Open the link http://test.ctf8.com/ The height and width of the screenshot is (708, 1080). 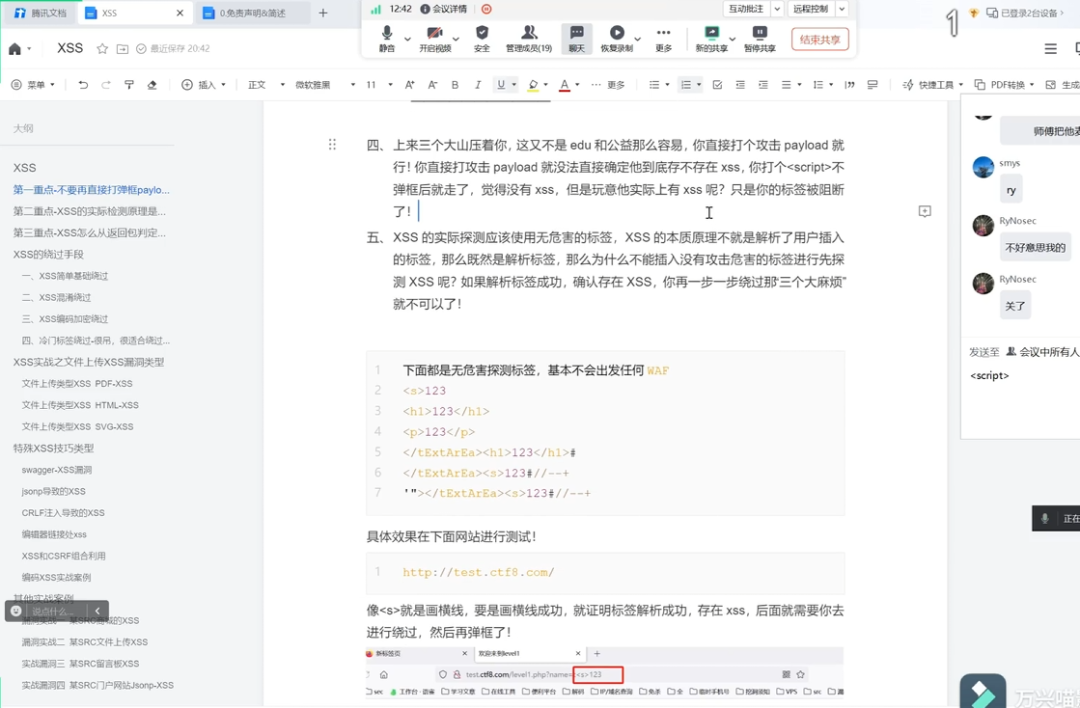[x=478, y=572]
